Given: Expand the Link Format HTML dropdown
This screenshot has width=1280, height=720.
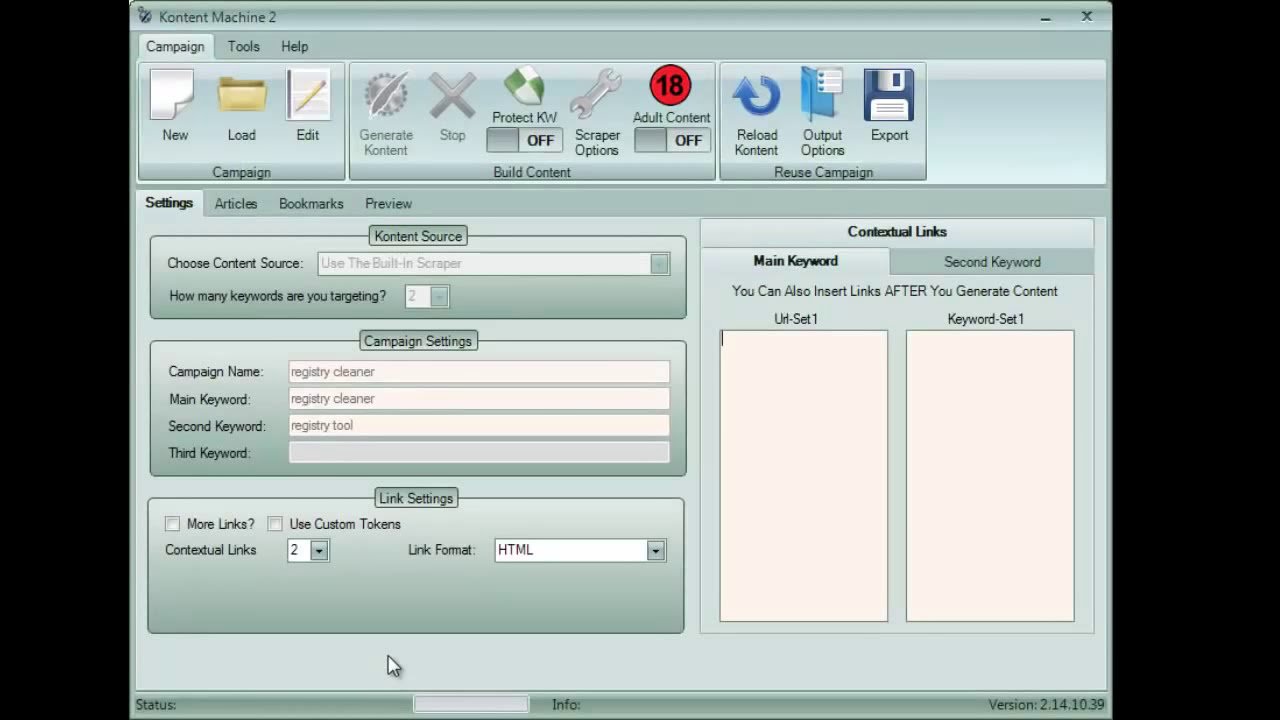Looking at the screenshot, I should pyautogui.click(x=656, y=550).
